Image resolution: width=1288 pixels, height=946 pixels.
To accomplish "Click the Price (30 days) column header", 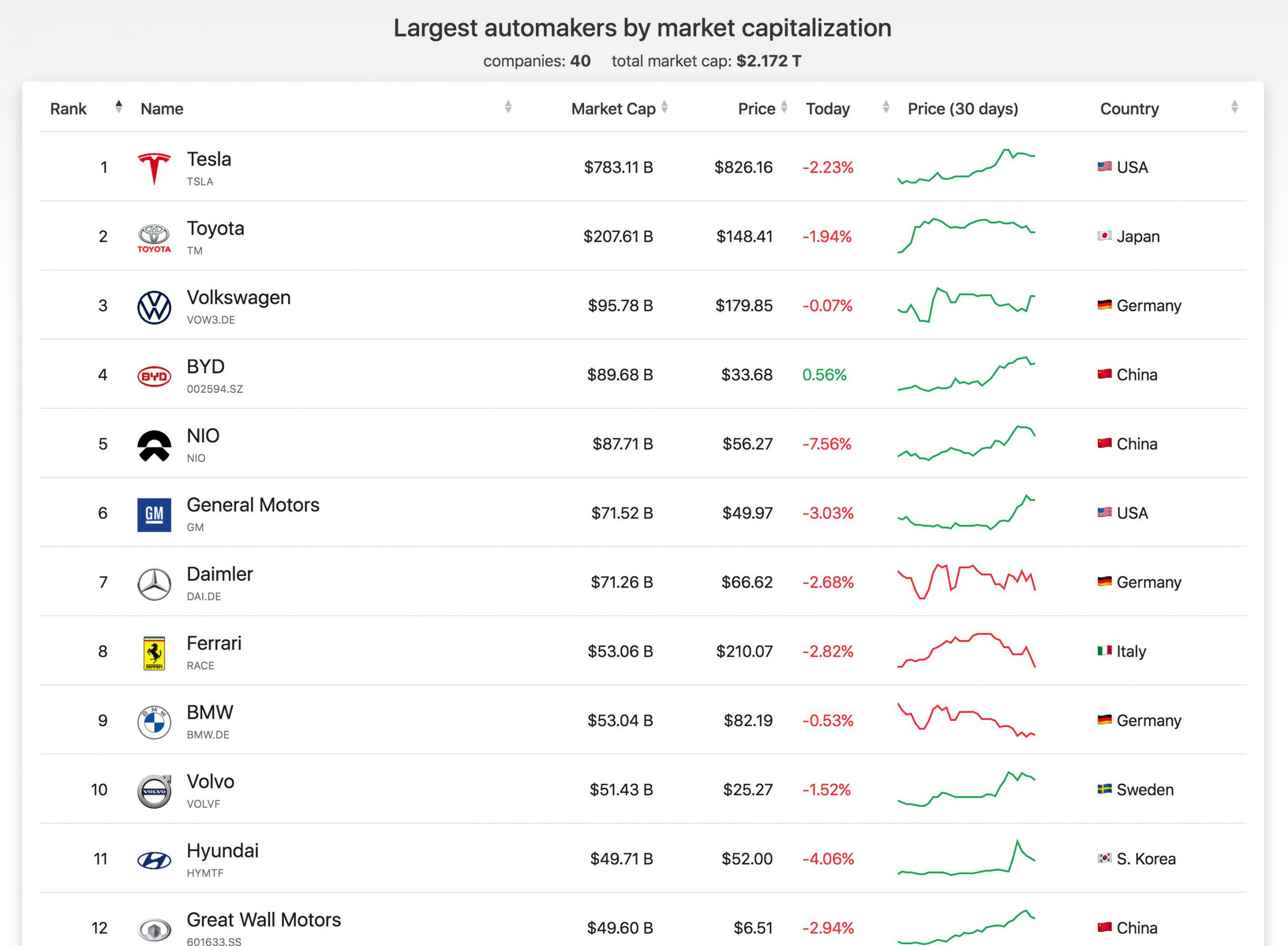I will (x=962, y=109).
